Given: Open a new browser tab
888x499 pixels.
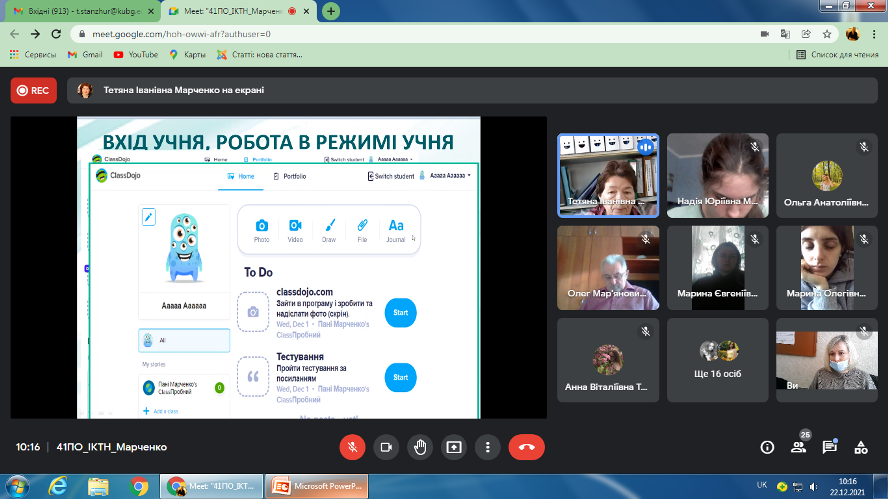Looking at the screenshot, I should pyautogui.click(x=331, y=11).
